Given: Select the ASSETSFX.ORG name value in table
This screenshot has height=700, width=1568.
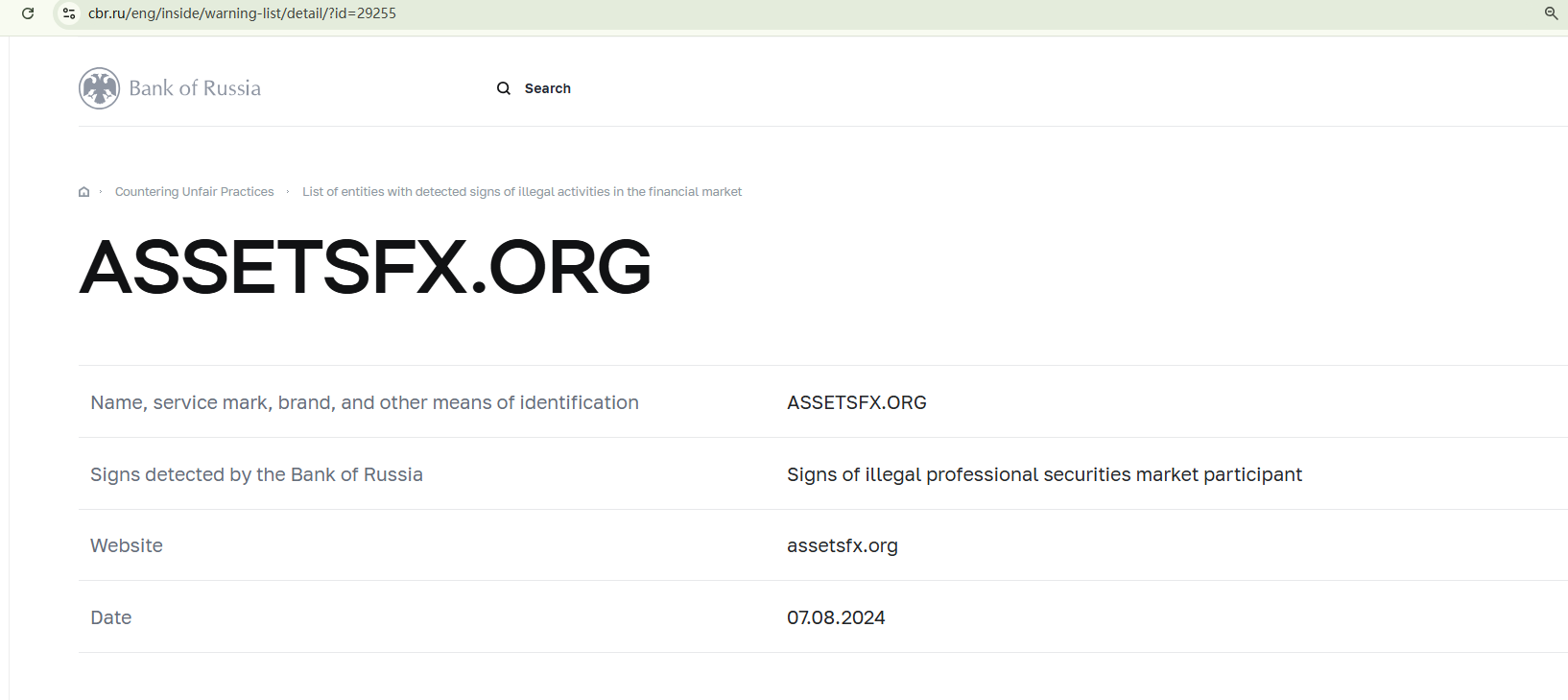Looking at the screenshot, I should pyautogui.click(x=857, y=402).
